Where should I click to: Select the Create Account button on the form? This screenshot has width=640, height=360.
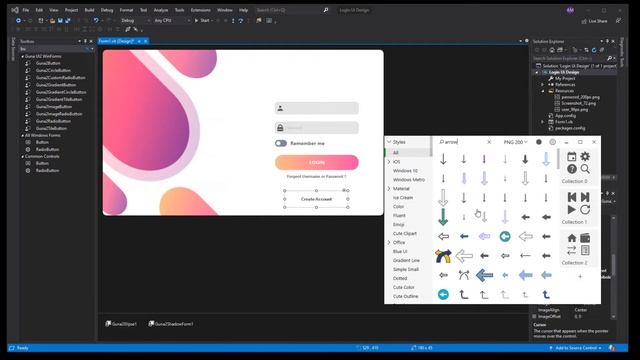(316, 199)
